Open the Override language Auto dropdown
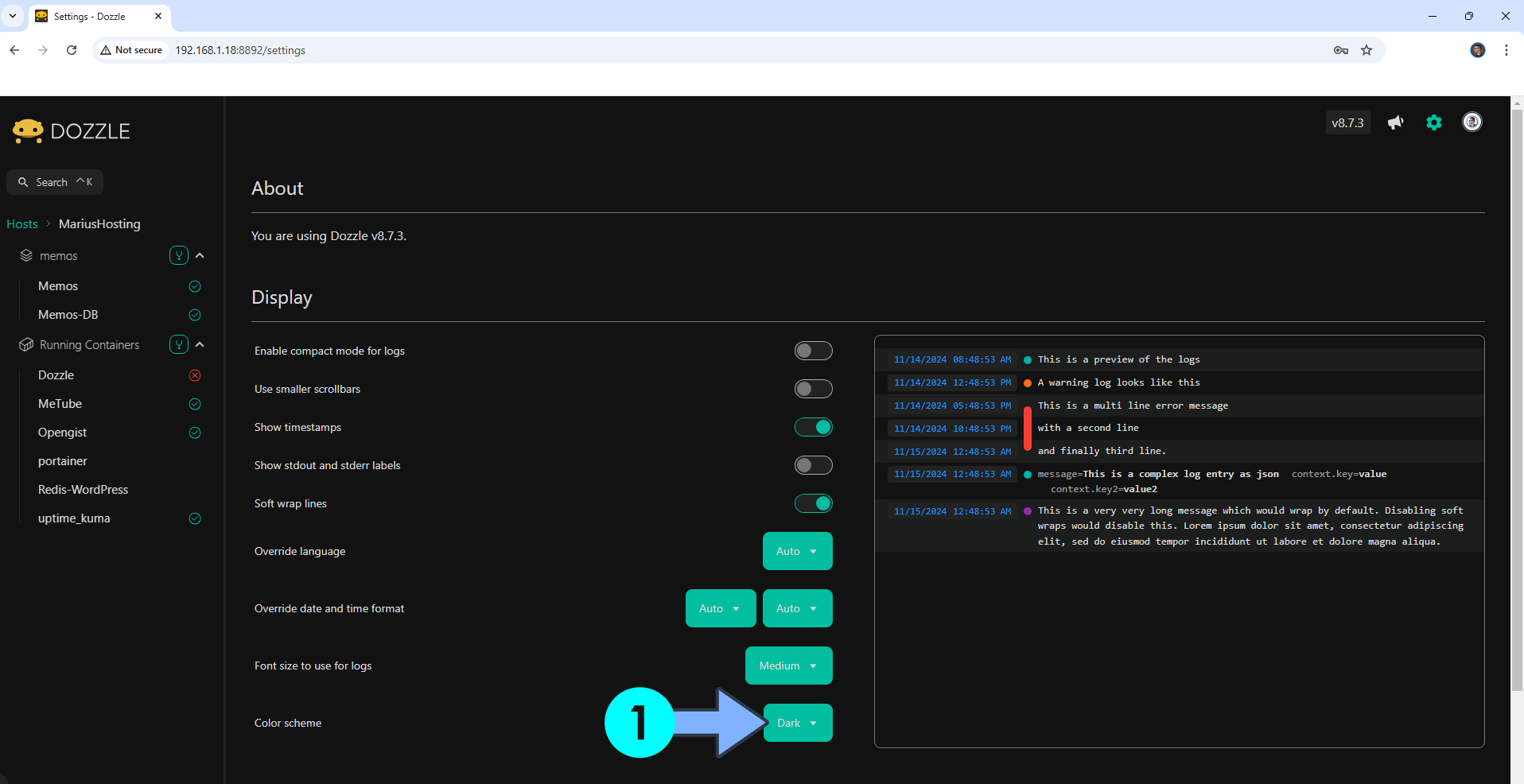 (797, 551)
